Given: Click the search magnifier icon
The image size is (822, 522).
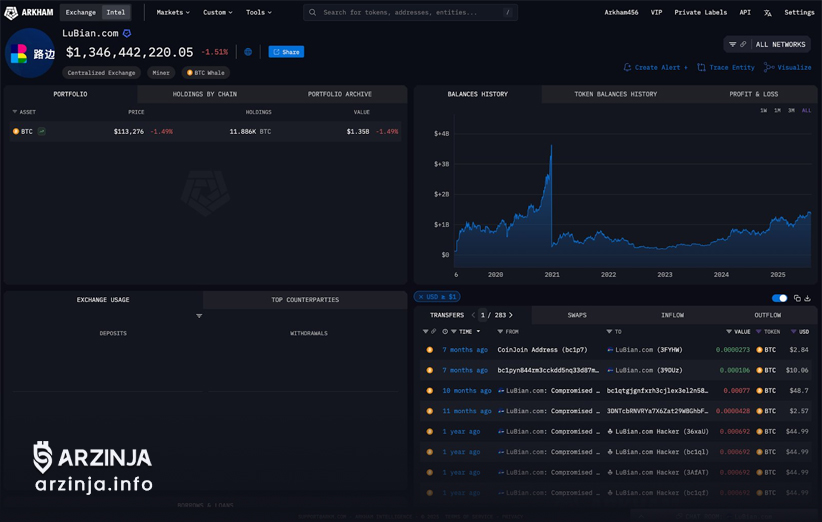Looking at the screenshot, I should coord(312,13).
